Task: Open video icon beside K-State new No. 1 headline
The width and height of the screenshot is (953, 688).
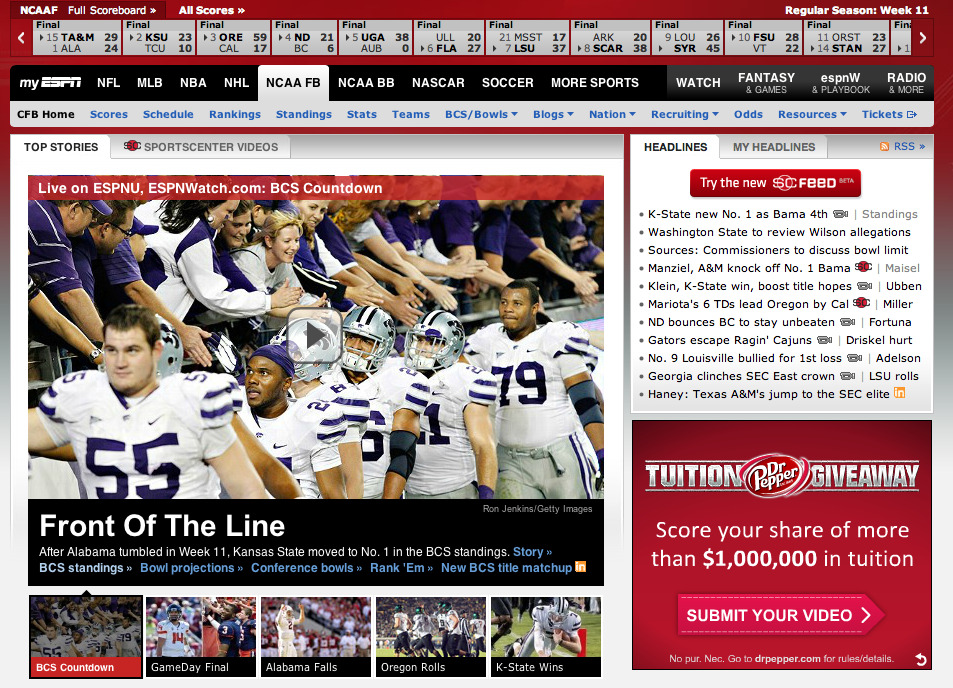Action: click(841, 214)
